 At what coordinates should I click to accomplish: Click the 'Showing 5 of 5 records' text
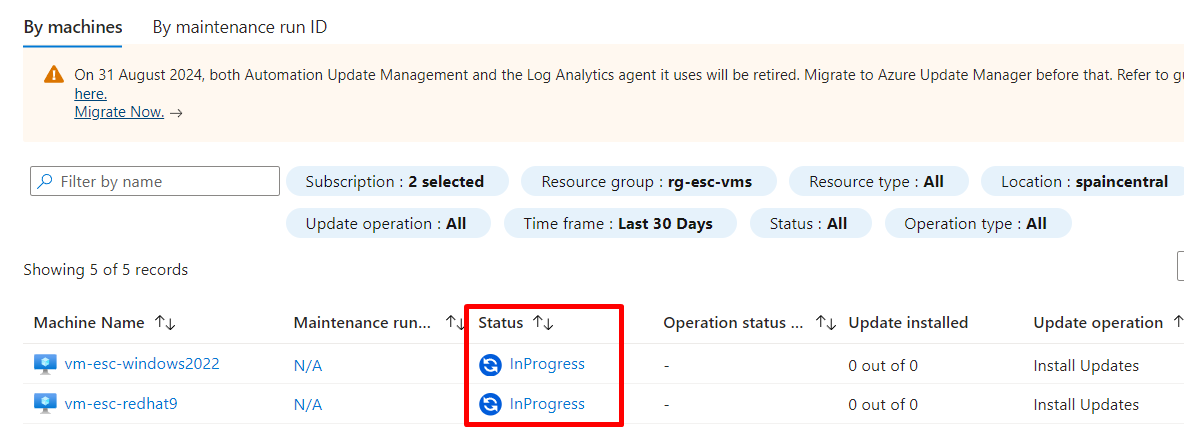[x=106, y=270]
